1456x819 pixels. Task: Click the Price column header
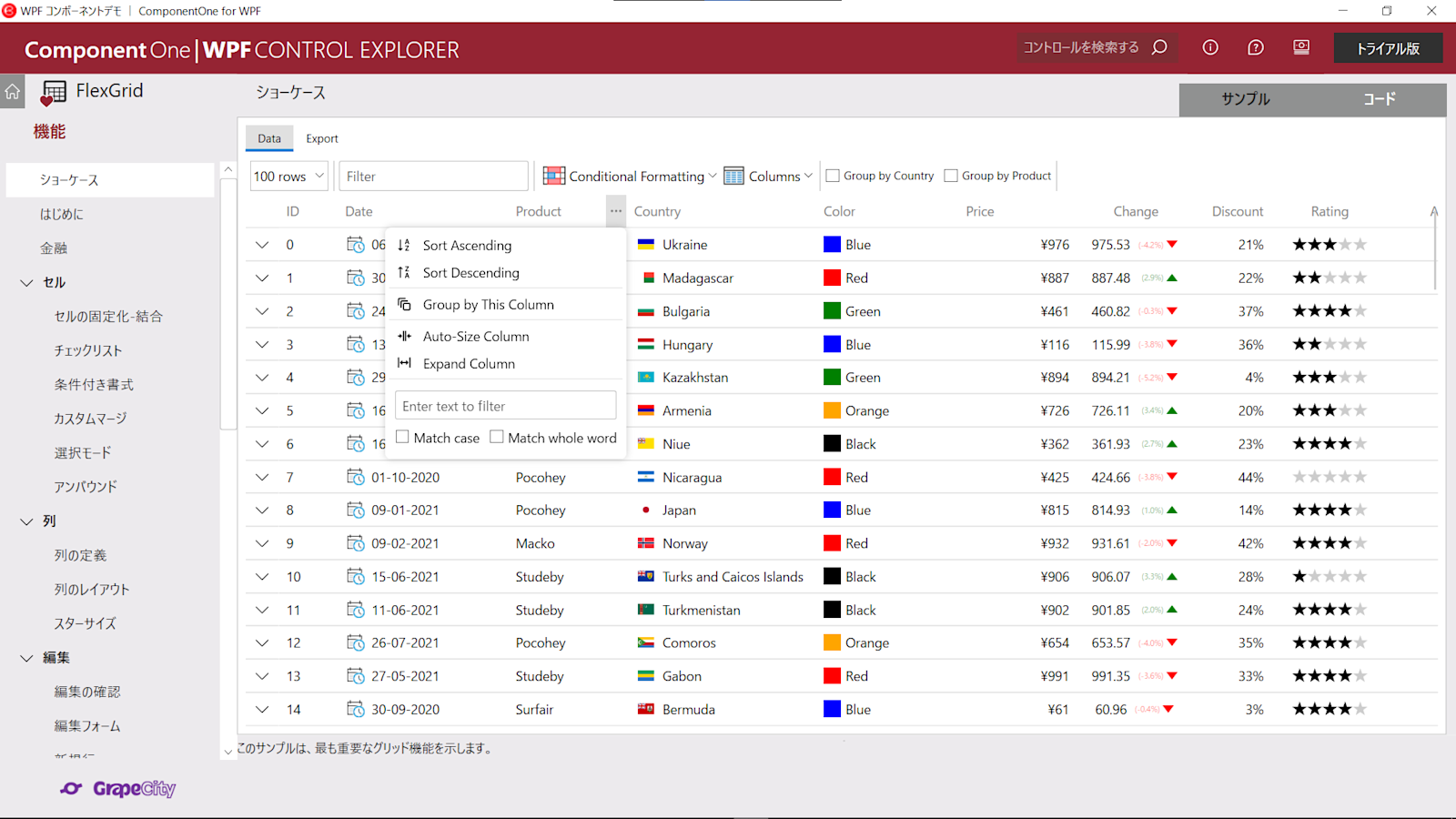click(980, 211)
